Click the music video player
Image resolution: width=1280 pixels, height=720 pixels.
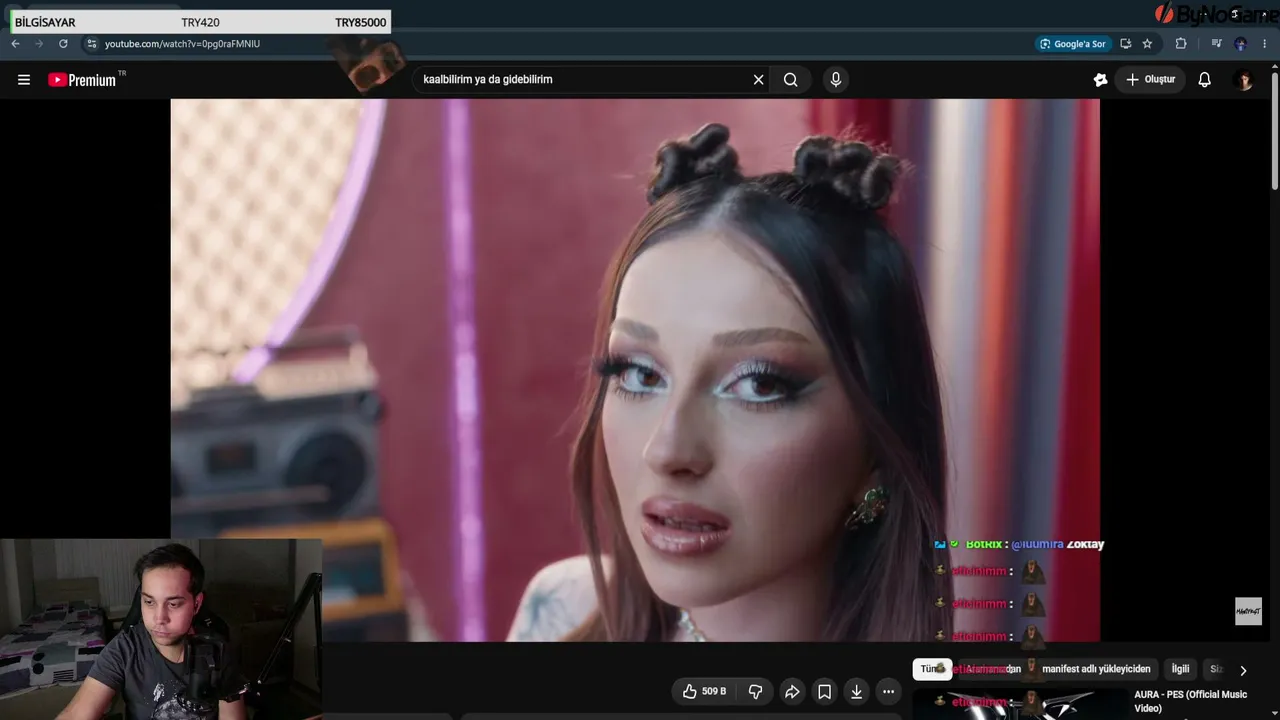coord(635,370)
